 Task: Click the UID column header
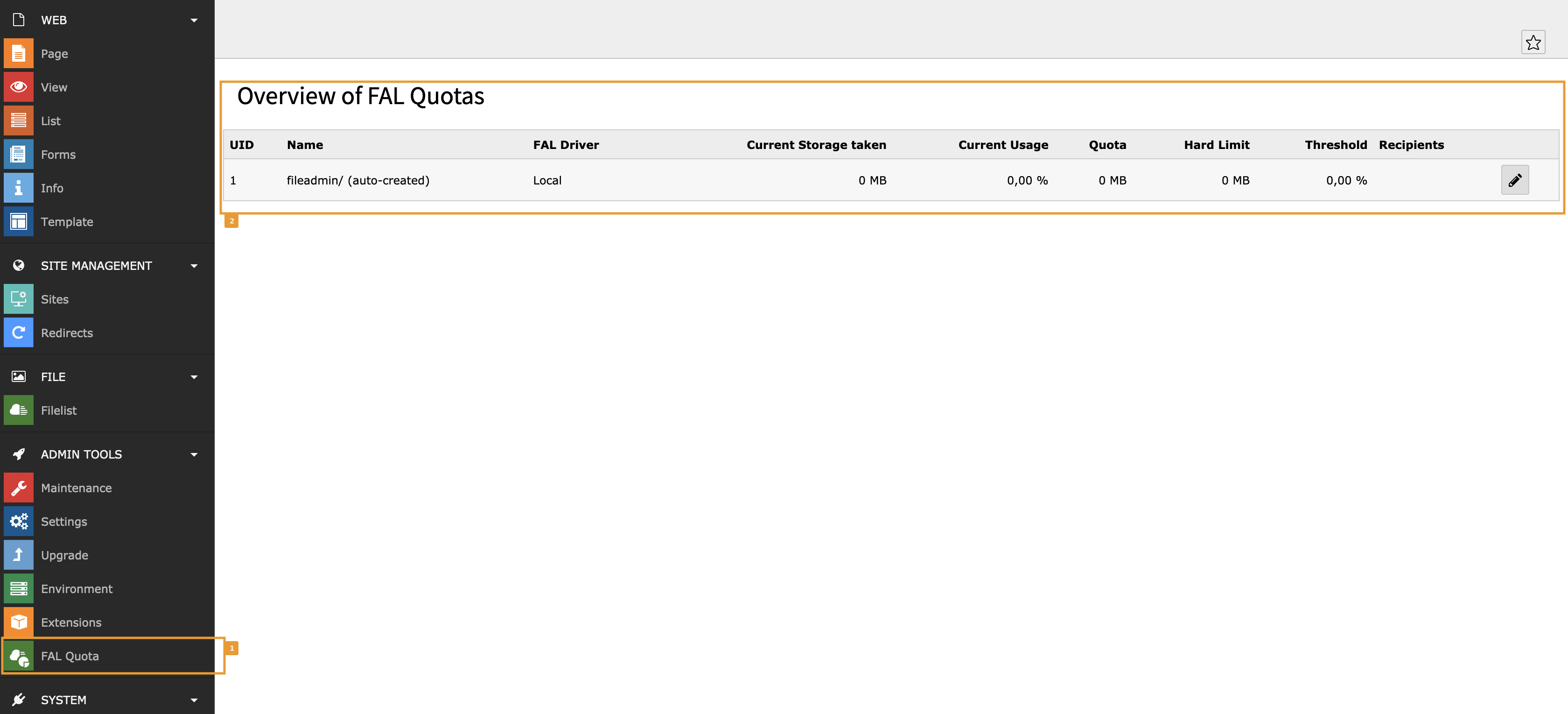241,145
